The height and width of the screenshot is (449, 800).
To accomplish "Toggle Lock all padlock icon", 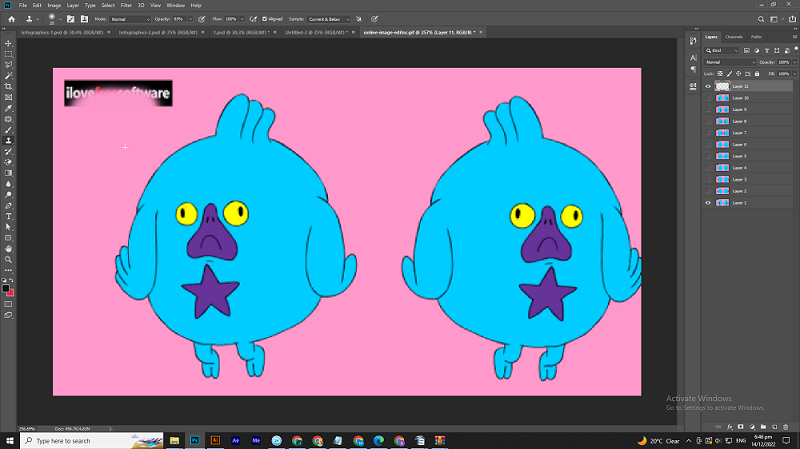I will tap(757, 74).
